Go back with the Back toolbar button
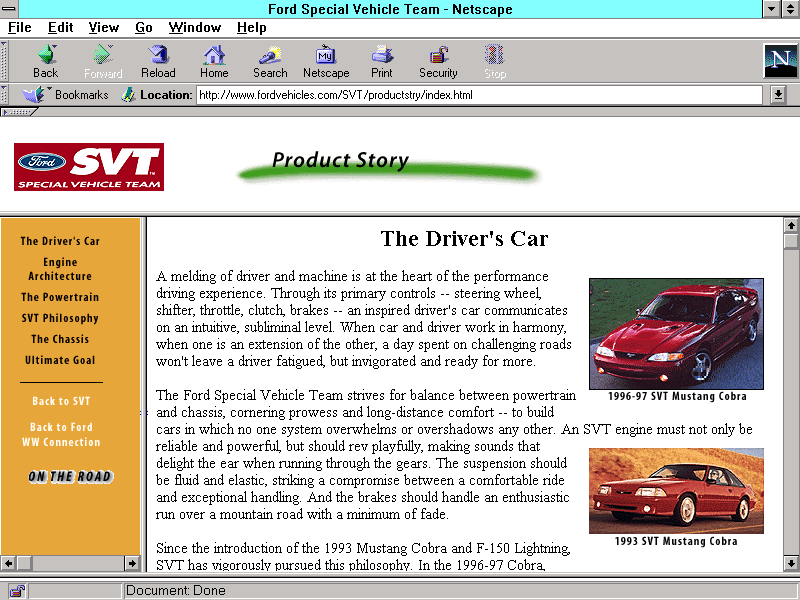Viewport: 800px width, 600px height. (x=45, y=61)
